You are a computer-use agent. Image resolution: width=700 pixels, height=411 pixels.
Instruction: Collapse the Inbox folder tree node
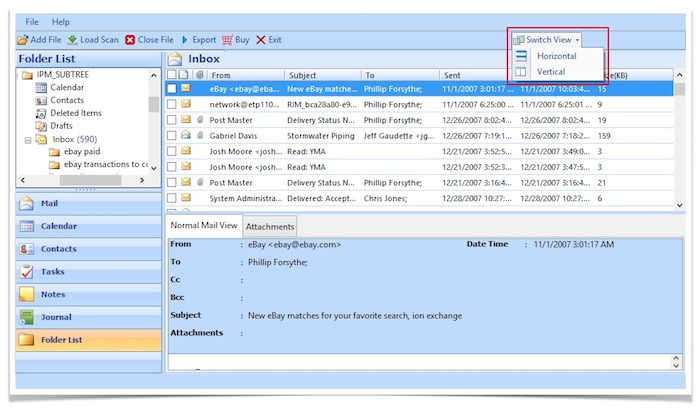click(27, 140)
